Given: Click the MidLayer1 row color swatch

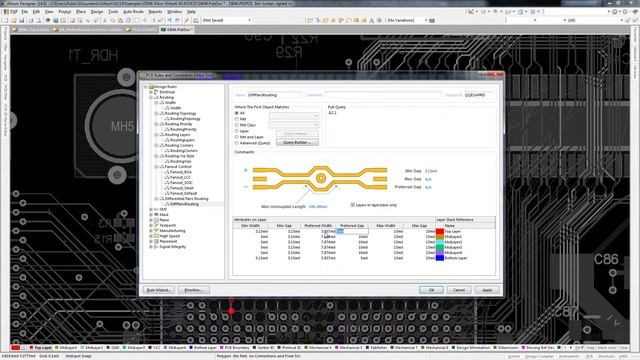Looking at the screenshot, I should (x=440, y=237).
